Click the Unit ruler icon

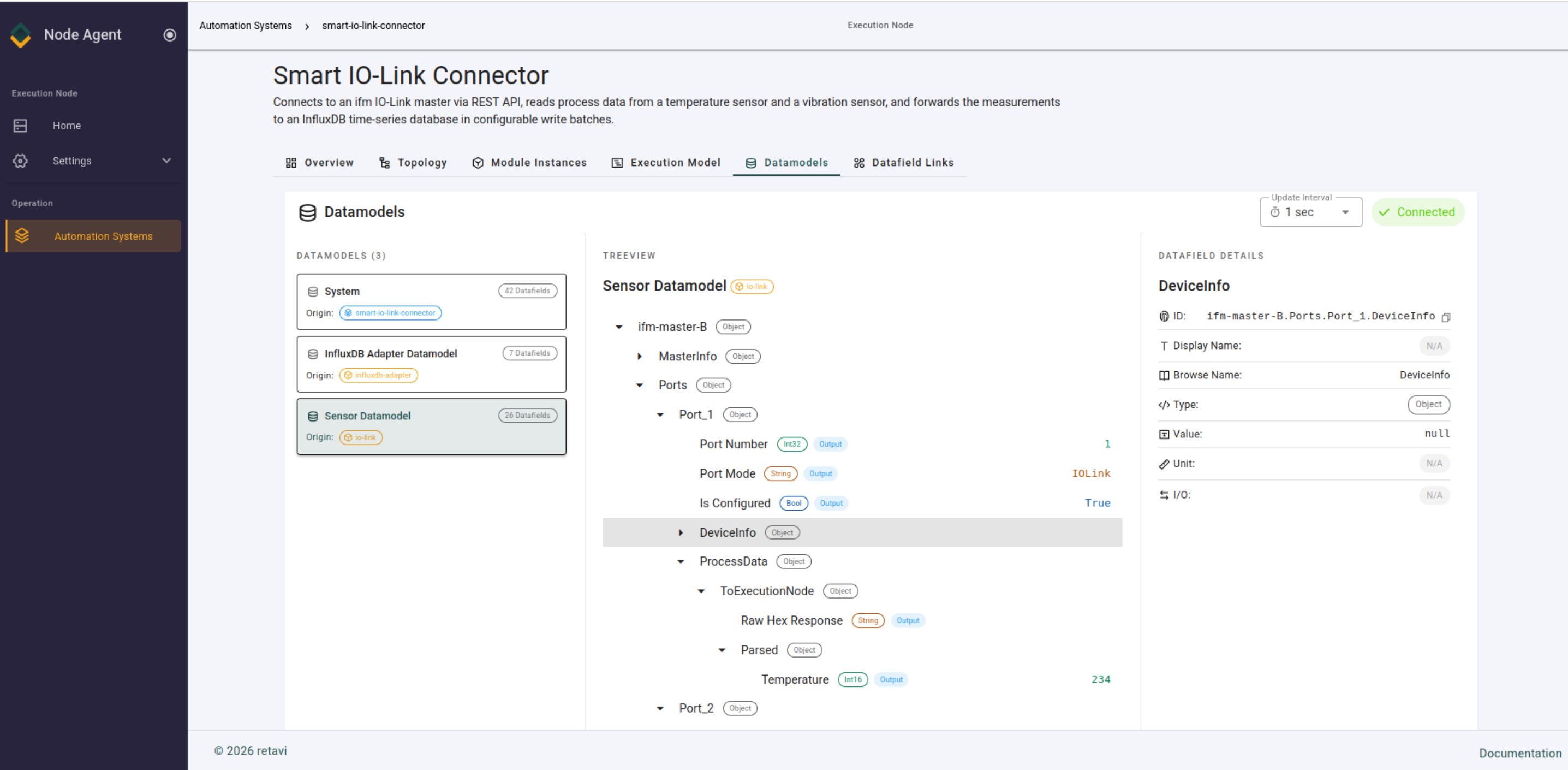coord(1164,464)
